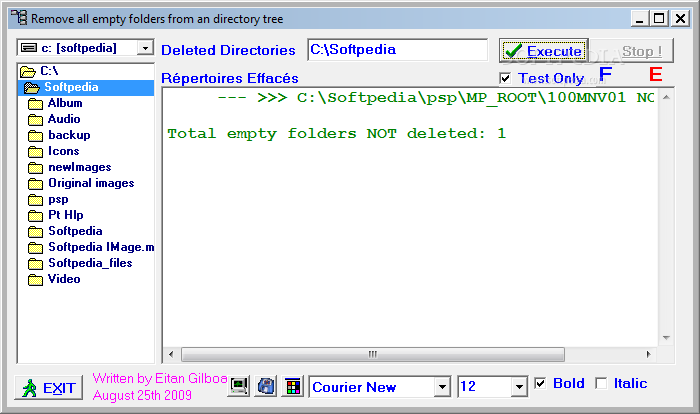The height and width of the screenshot is (414, 700).
Task: Click the Execute button with green checkmark
Action: [x=543, y=51]
